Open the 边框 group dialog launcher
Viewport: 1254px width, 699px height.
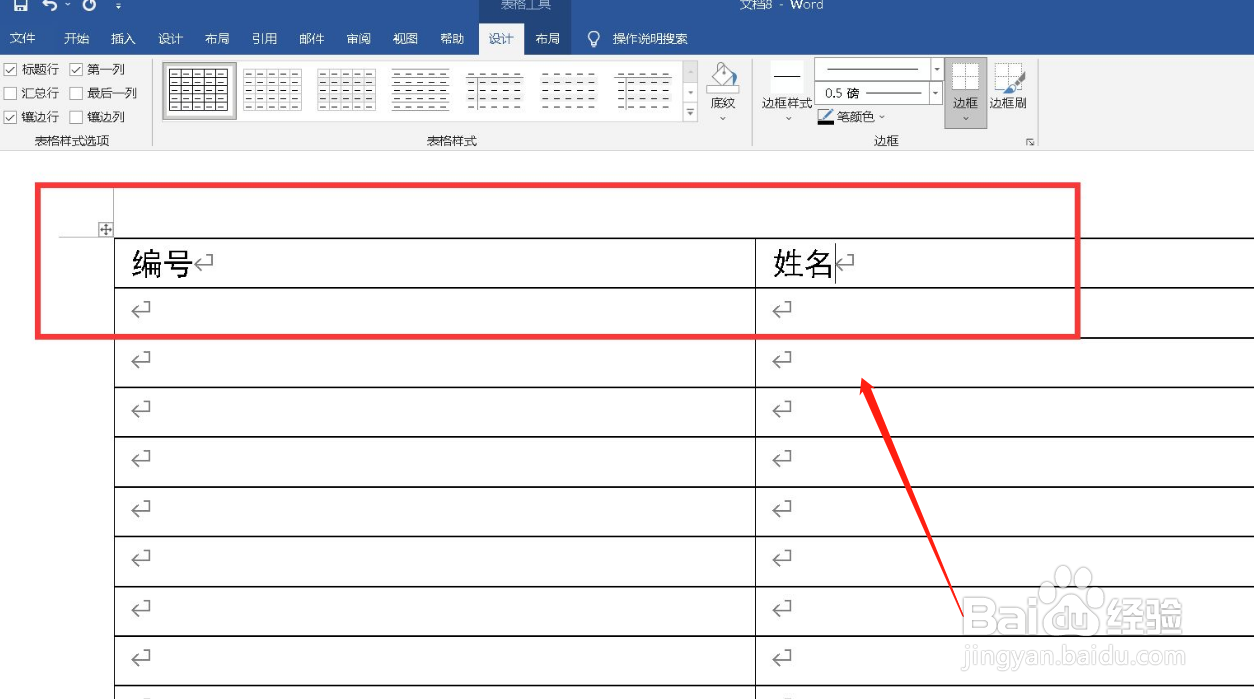point(1030,142)
